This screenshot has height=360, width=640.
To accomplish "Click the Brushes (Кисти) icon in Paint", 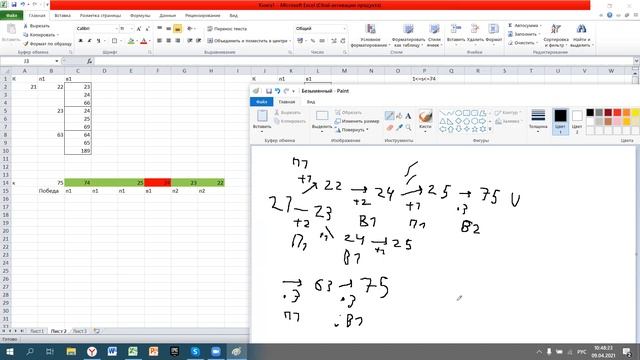I will tap(425, 117).
